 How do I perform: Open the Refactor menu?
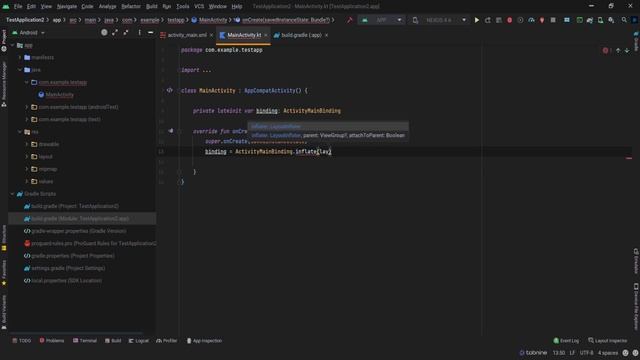[131, 7]
